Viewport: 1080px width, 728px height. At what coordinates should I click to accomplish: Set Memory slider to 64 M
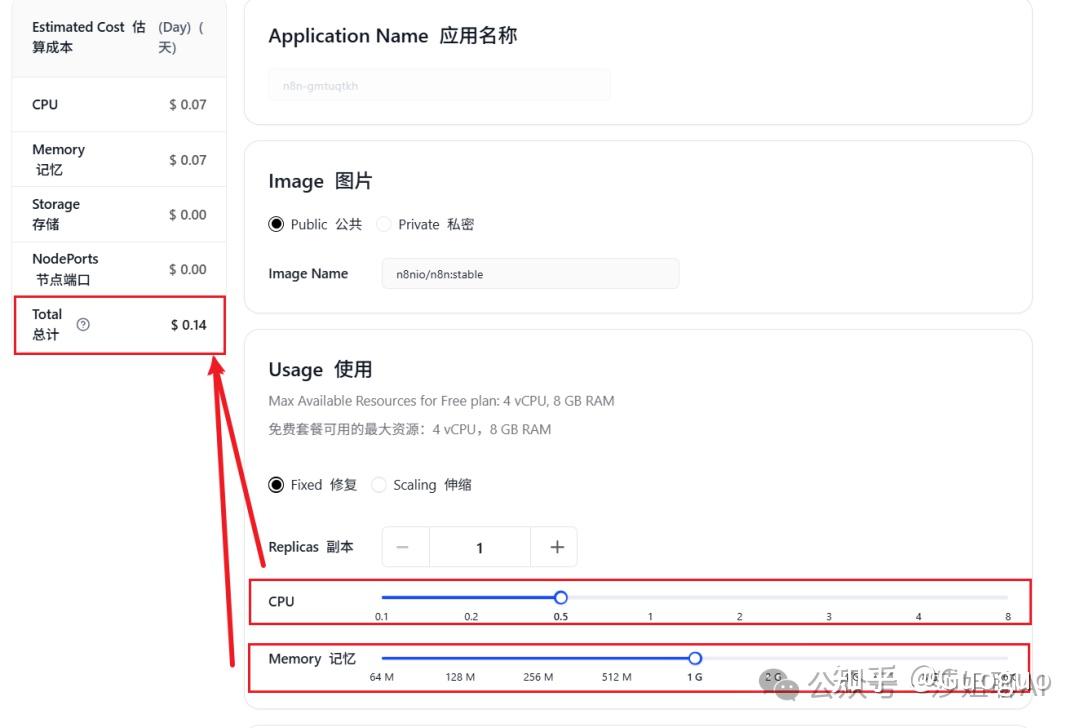(x=382, y=658)
